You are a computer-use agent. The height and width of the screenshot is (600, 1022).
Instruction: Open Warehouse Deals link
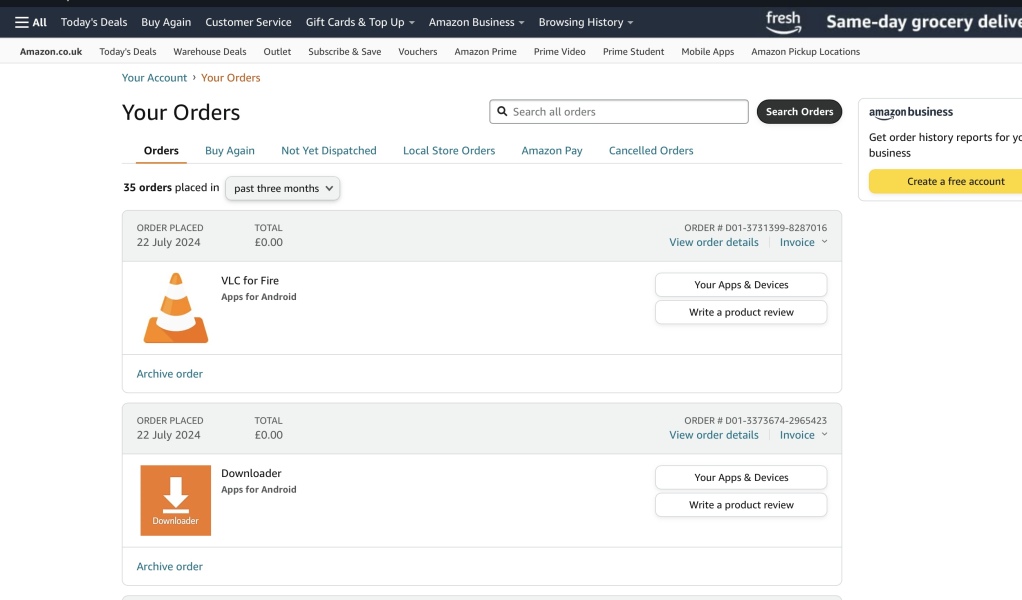coord(210,51)
